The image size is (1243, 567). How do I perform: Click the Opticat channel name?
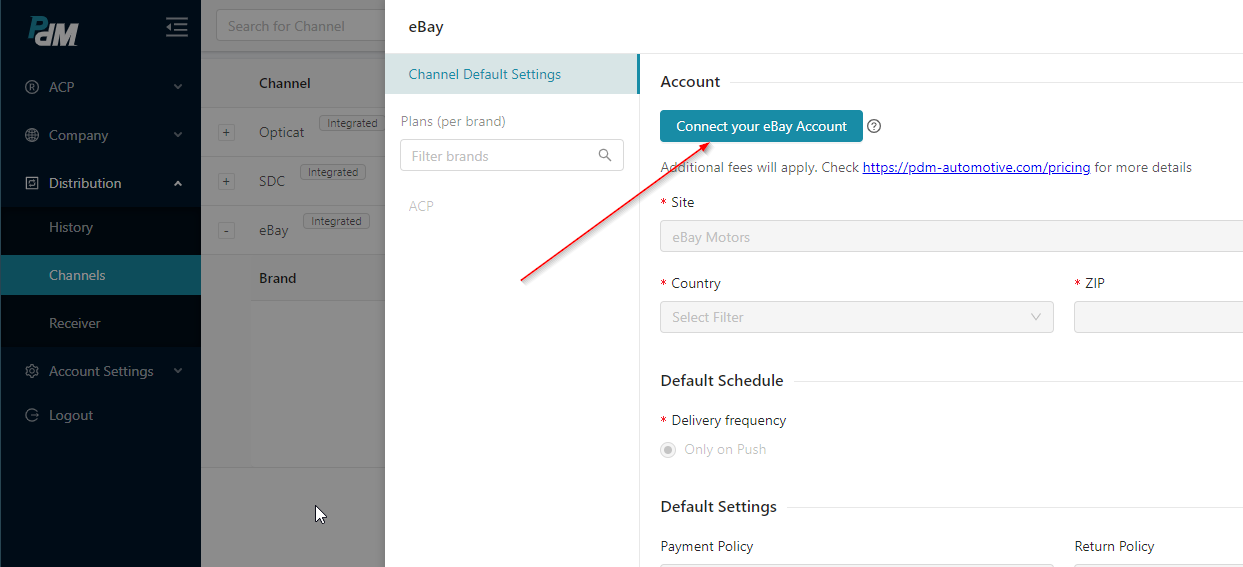281,132
